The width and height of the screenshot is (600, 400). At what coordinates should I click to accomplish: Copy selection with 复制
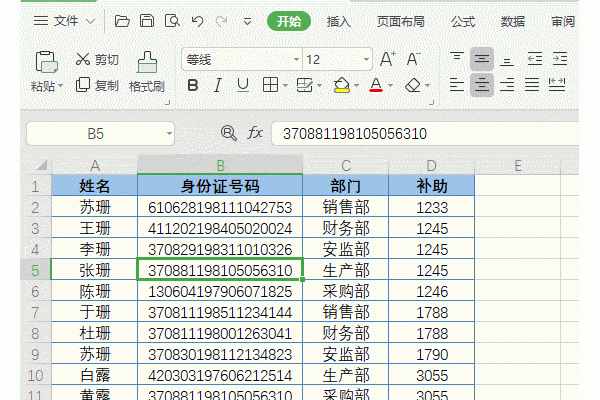click(x=97, y=85)
